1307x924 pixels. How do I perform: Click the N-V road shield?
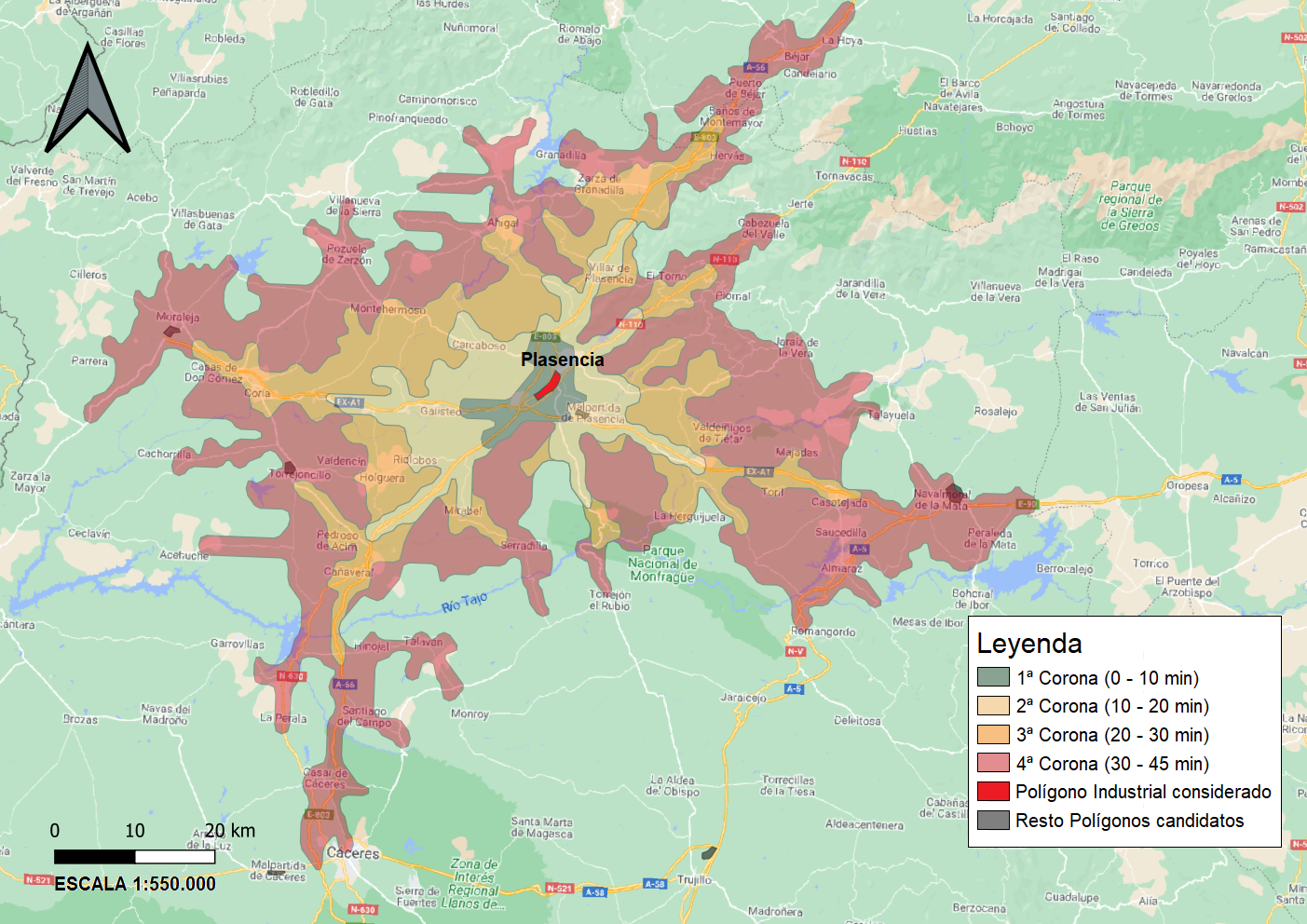click(796, 651)
